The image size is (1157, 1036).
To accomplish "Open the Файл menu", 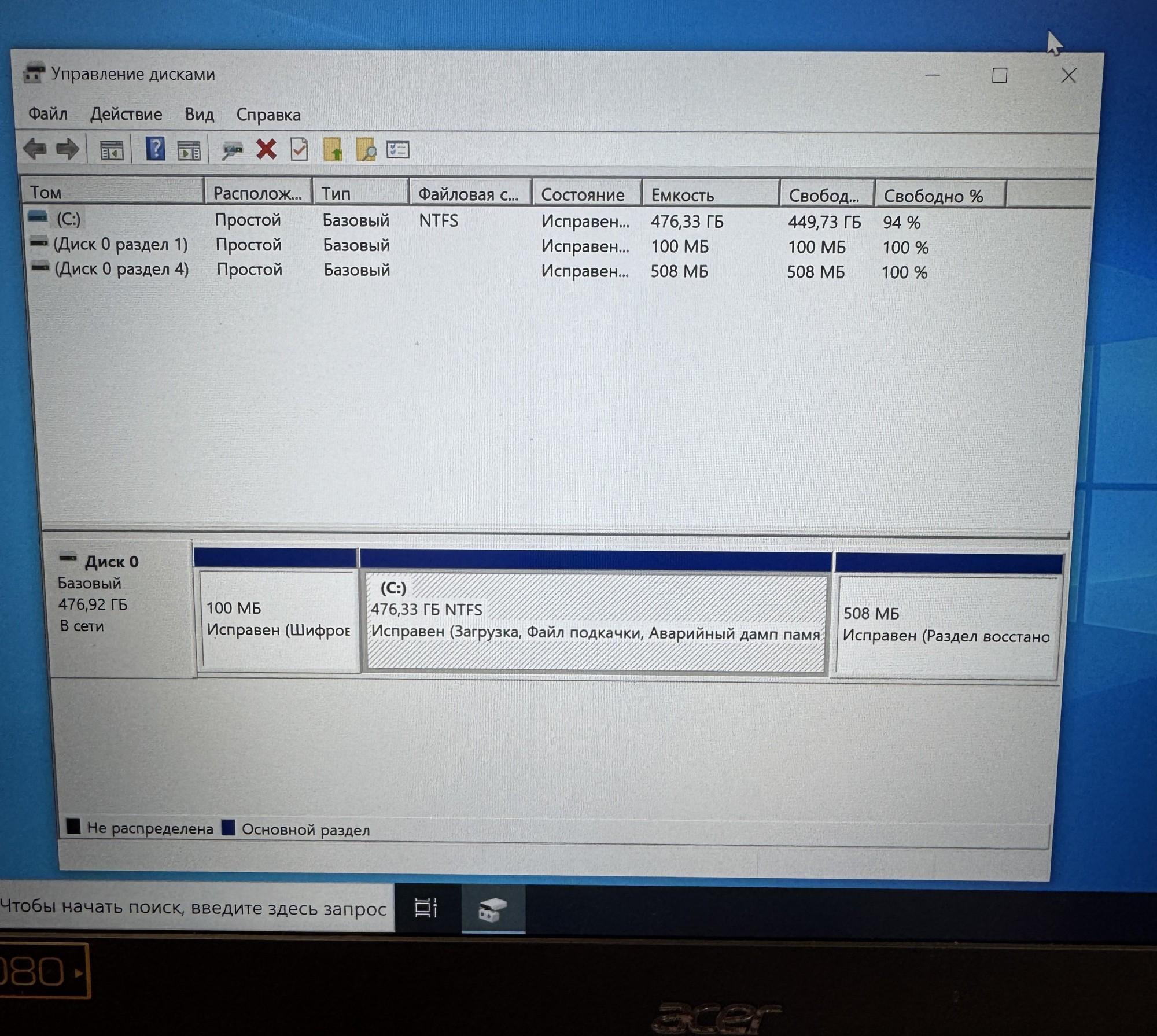I will 48,114.
